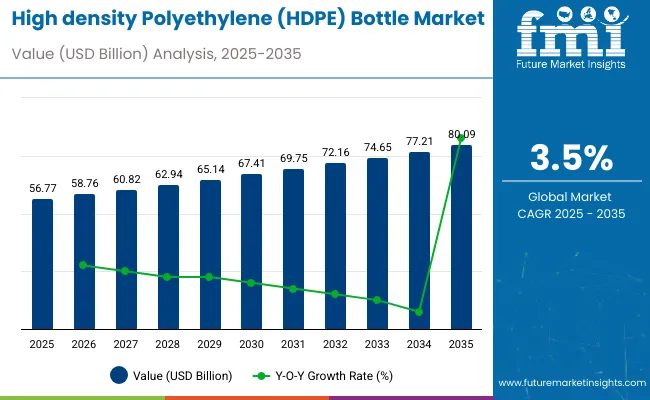Select the 2035 bar
Viewport: 650px width, 400px height.
point(461,237)
